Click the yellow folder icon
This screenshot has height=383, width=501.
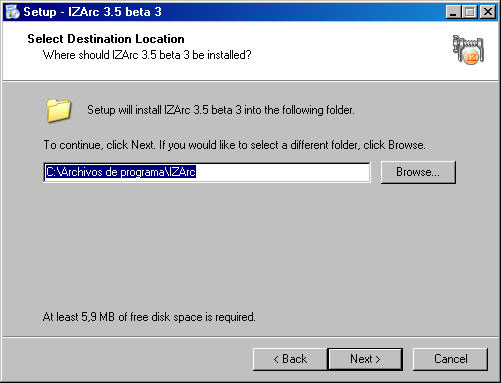click(x=59, y=110)
